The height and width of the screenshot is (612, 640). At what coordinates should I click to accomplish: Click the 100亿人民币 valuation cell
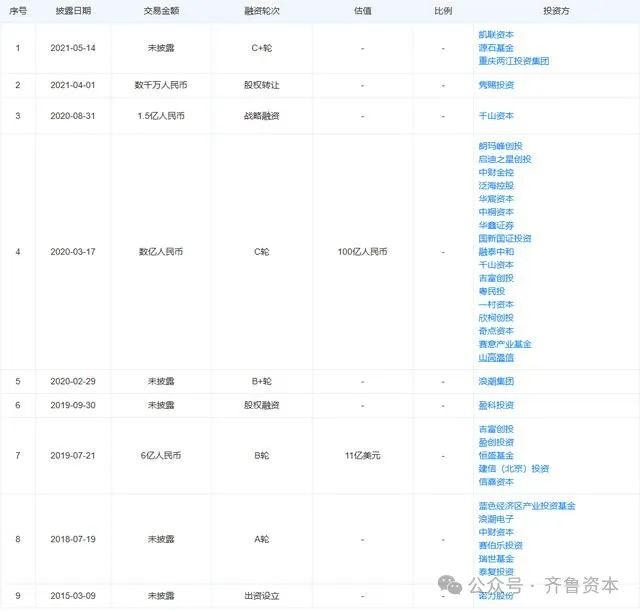click(362, 252)
